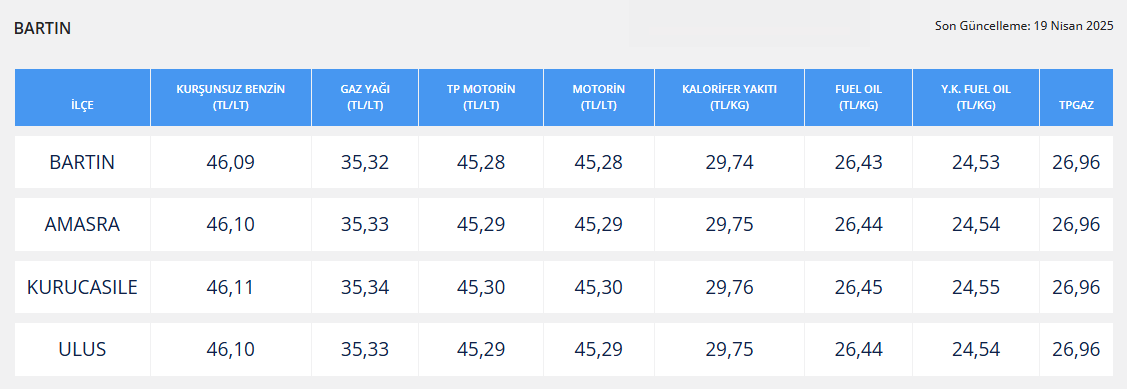This screenshot has width=1127, height=389.
Task: Select the KURŞUNSUZ BENZİN column header
Action: pyautogui.click(x=231, y=98)
